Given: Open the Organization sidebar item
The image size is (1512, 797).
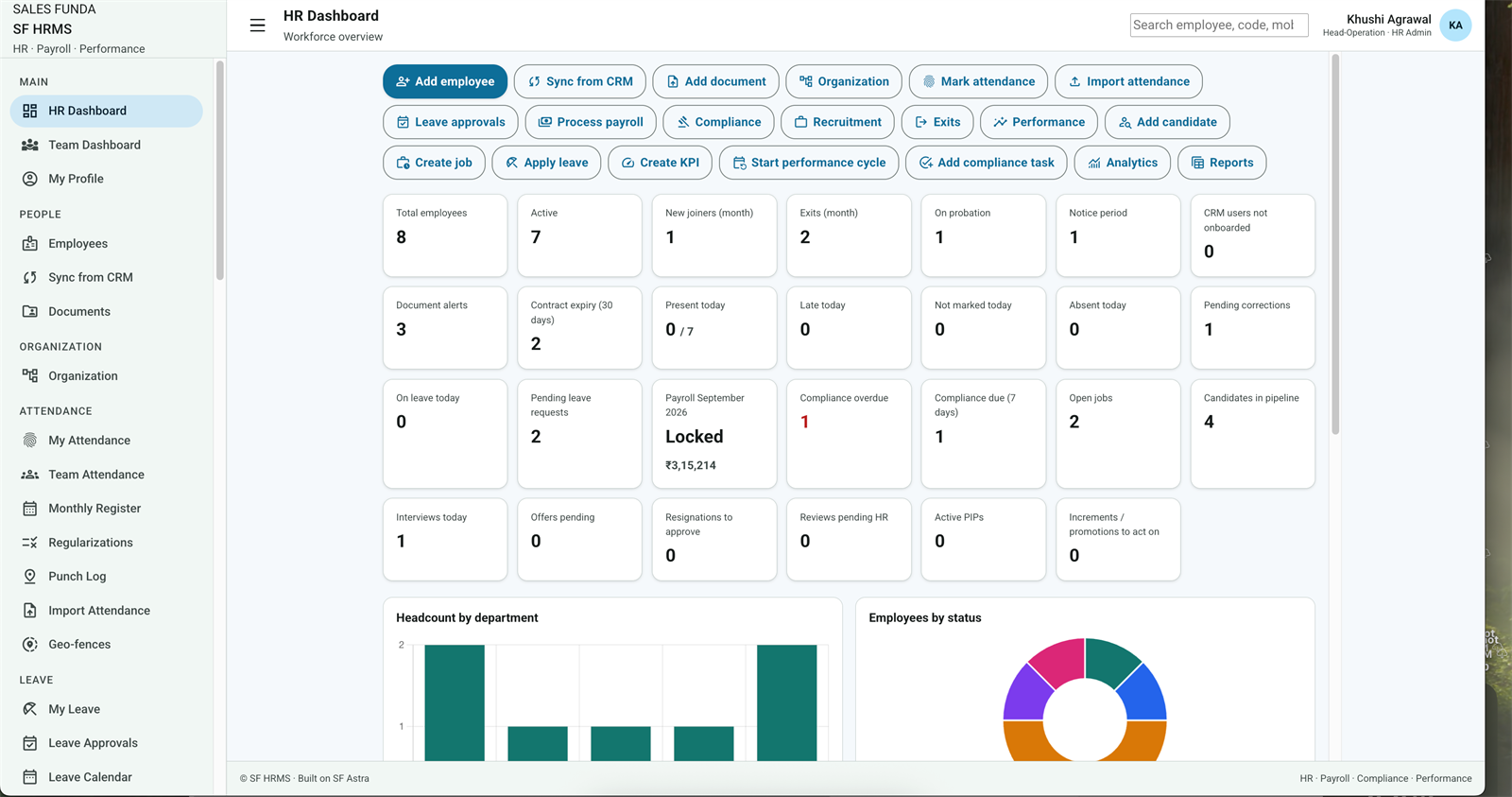Looking at the screenshot, I should [x=107, y=376].
